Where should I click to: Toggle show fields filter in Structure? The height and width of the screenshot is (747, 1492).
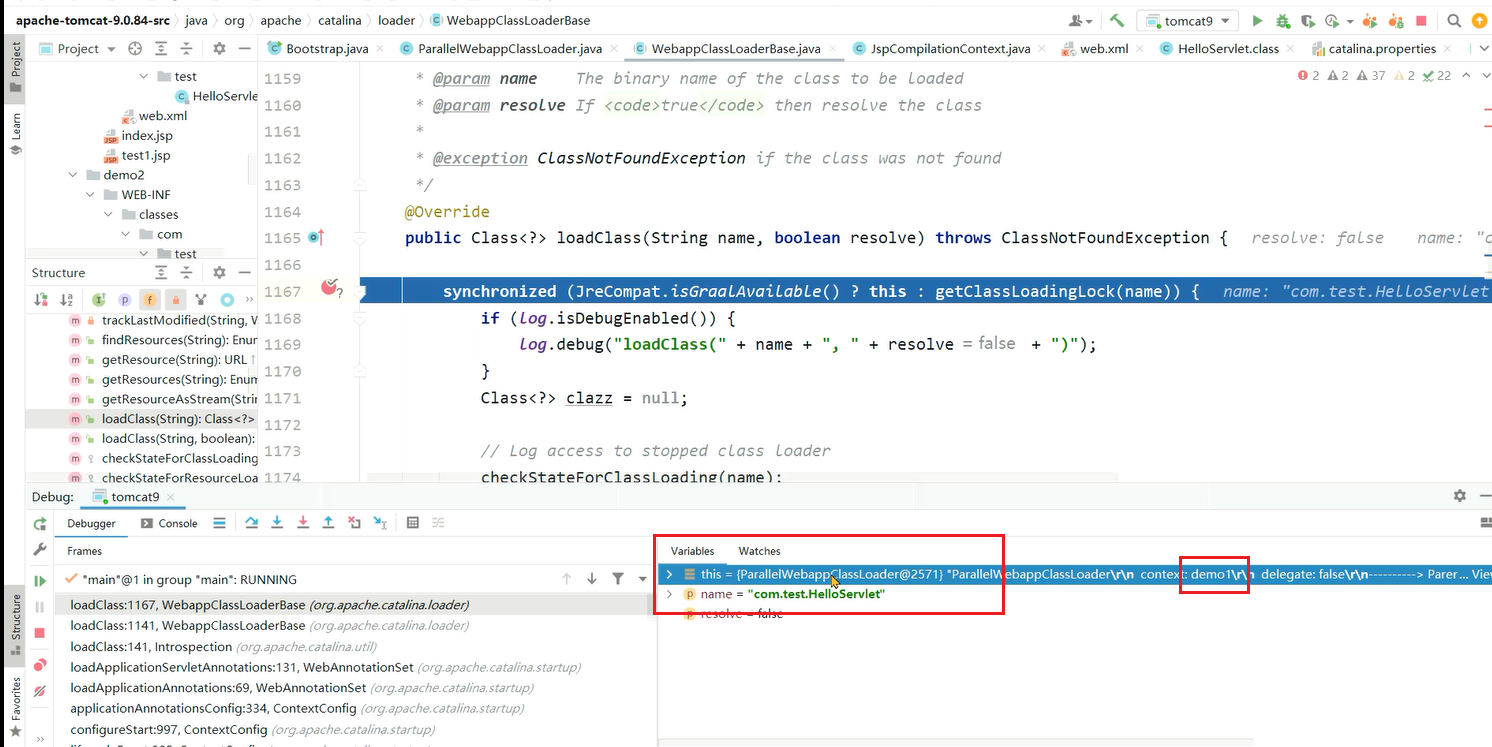click(x=150, y=299)
